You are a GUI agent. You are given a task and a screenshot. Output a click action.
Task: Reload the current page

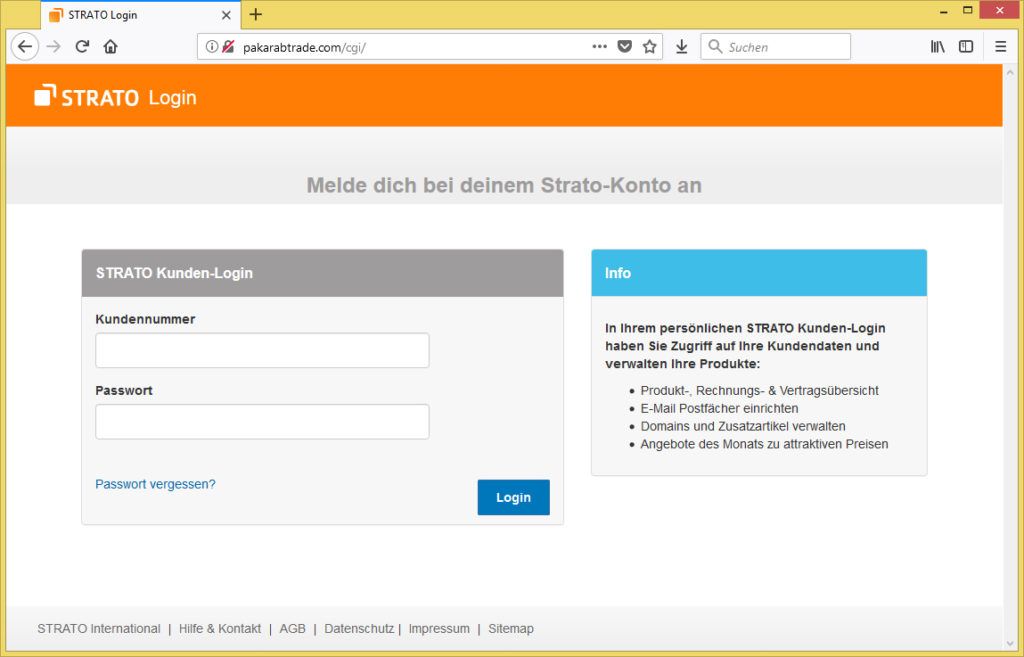(82, 46)
